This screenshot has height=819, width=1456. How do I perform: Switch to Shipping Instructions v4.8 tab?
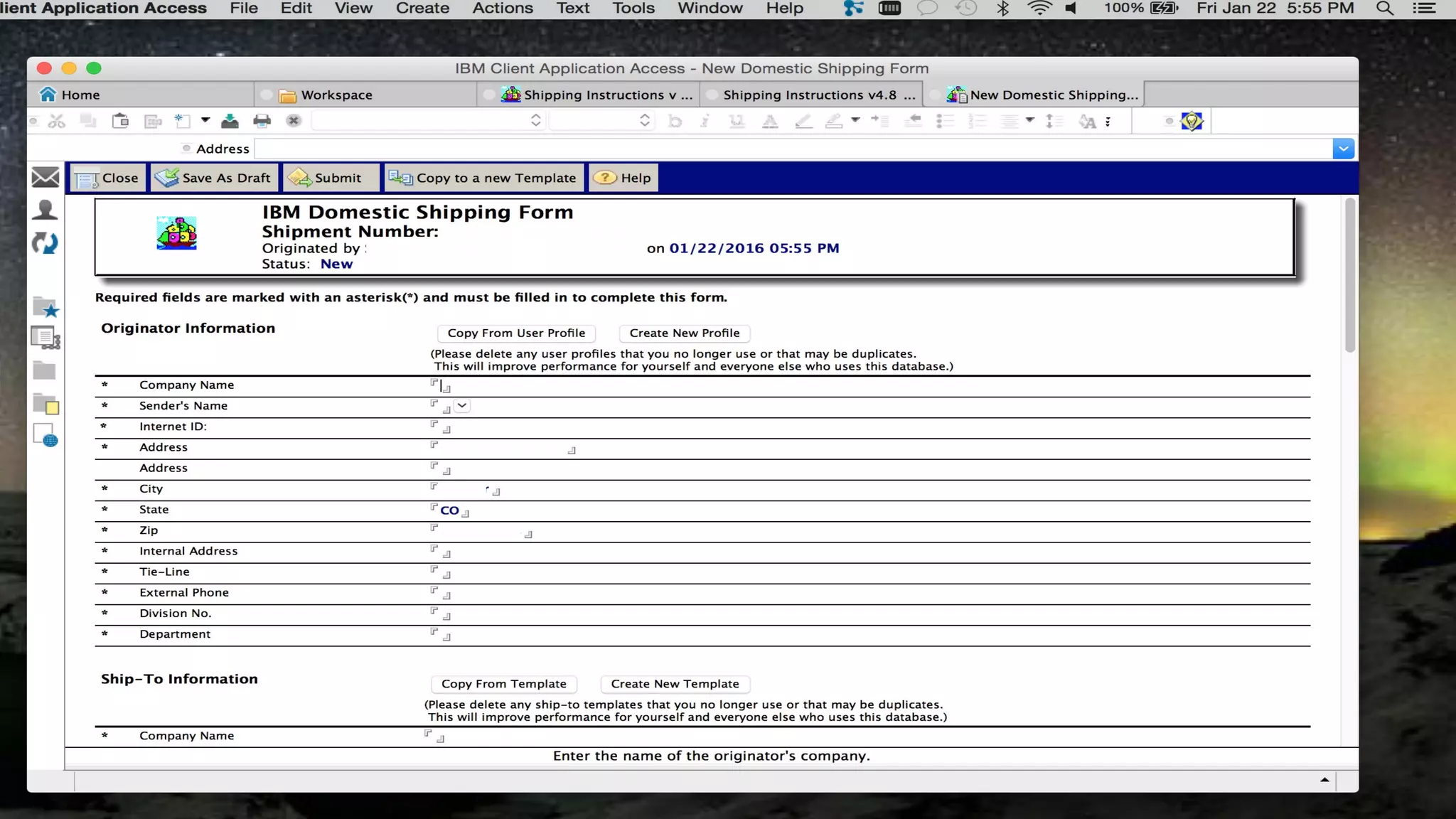click(x=811, y=95)
